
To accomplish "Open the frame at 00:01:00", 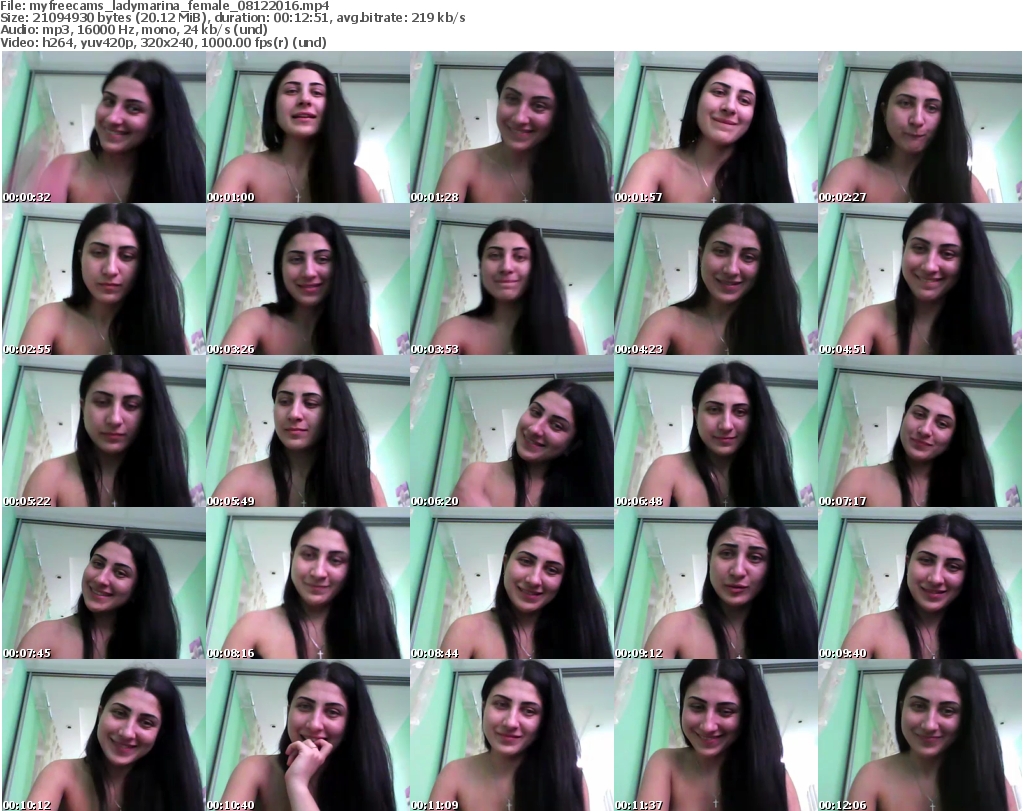I will (x=307, y=128).
